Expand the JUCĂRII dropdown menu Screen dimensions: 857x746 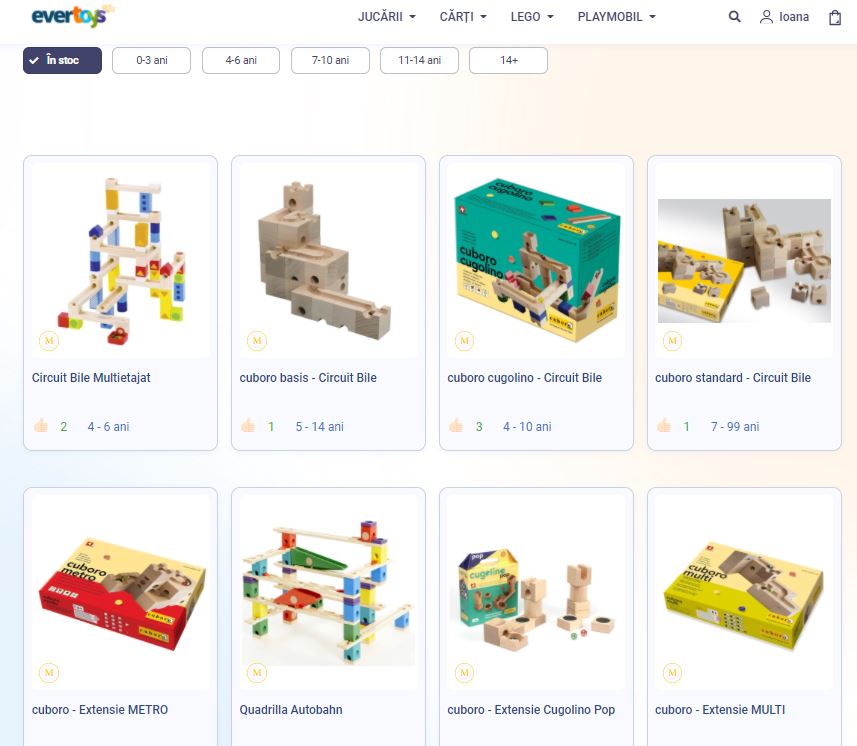pos(386,17)
